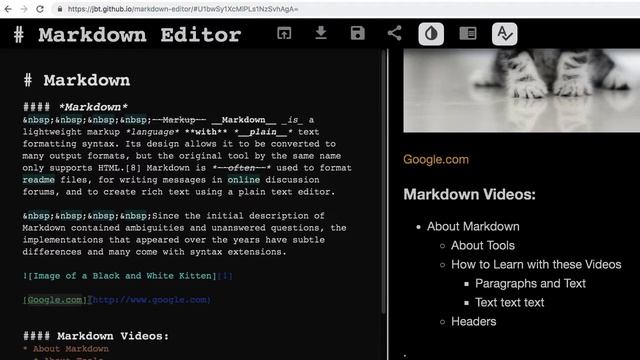This screenshot has width=640, height=360.
Task: Click the underlined word 'readme' in editor
Action: tap(39, 180)
